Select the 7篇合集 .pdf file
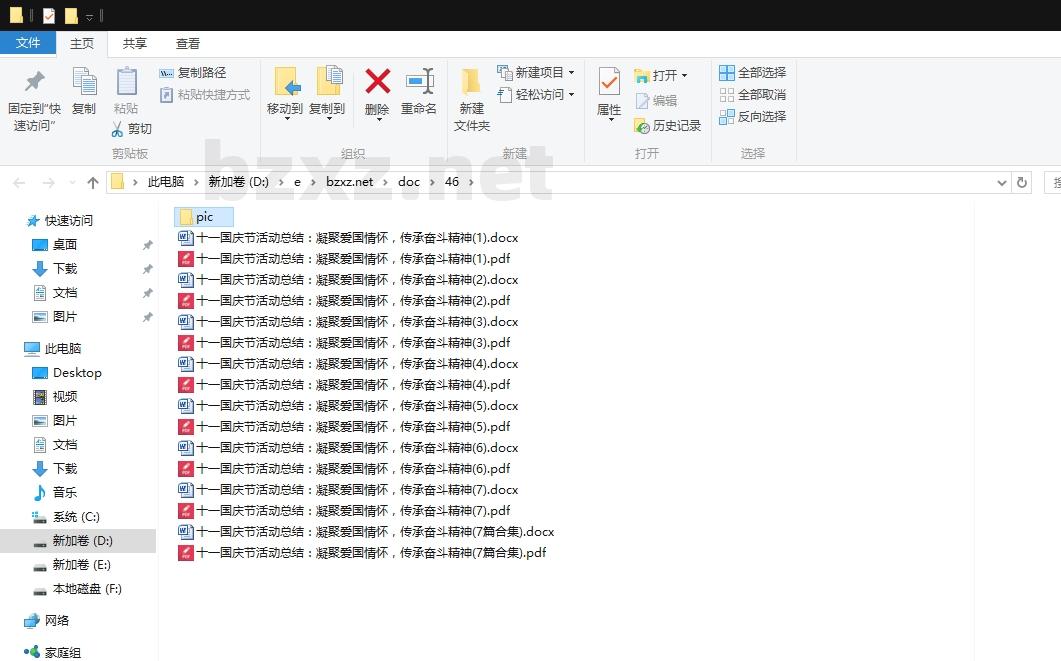The image size is (1061, 661). [370, 553]
